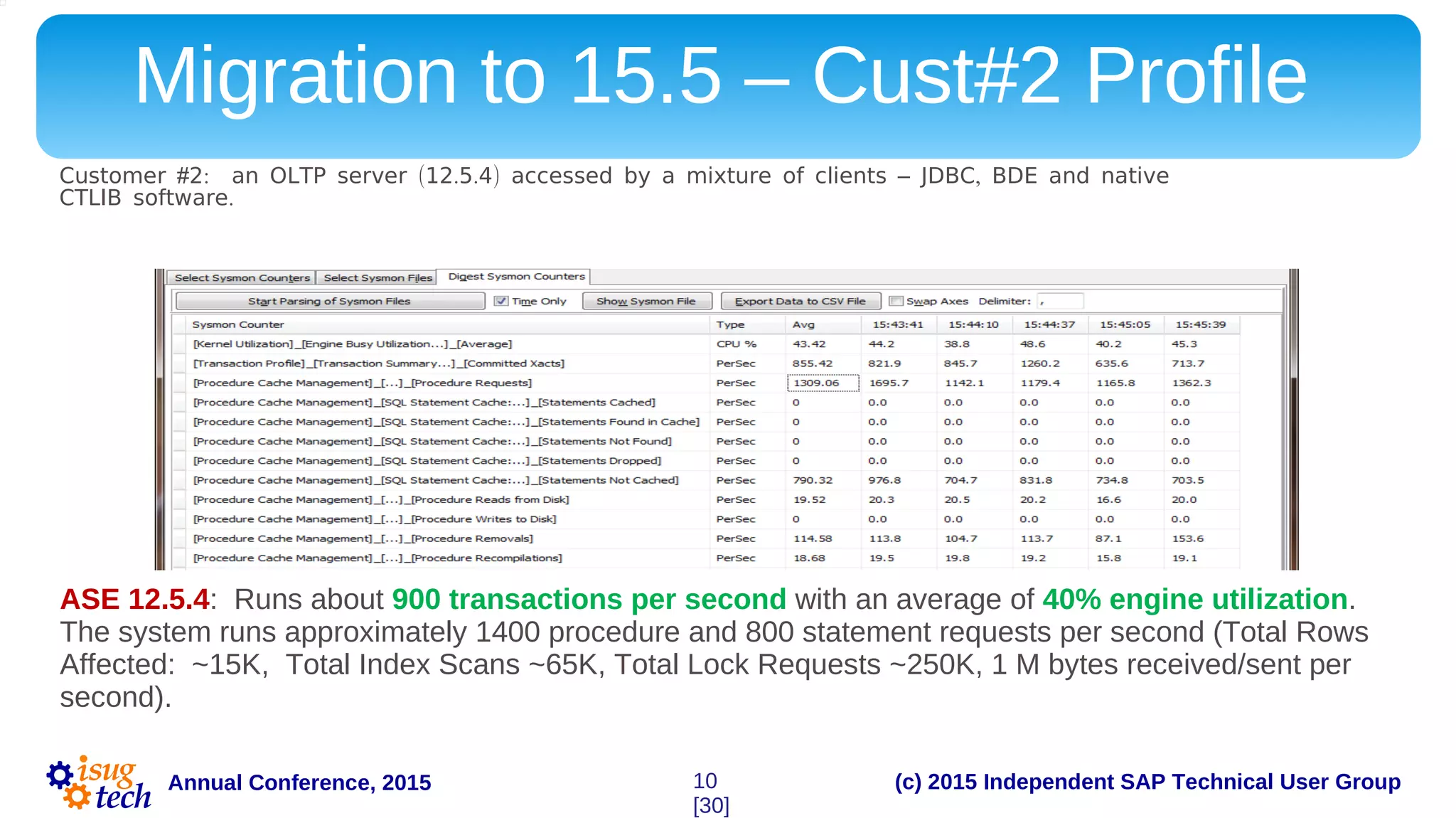
Task: Click the 15:44:10 column header
Action: click(x=974, y=324)
